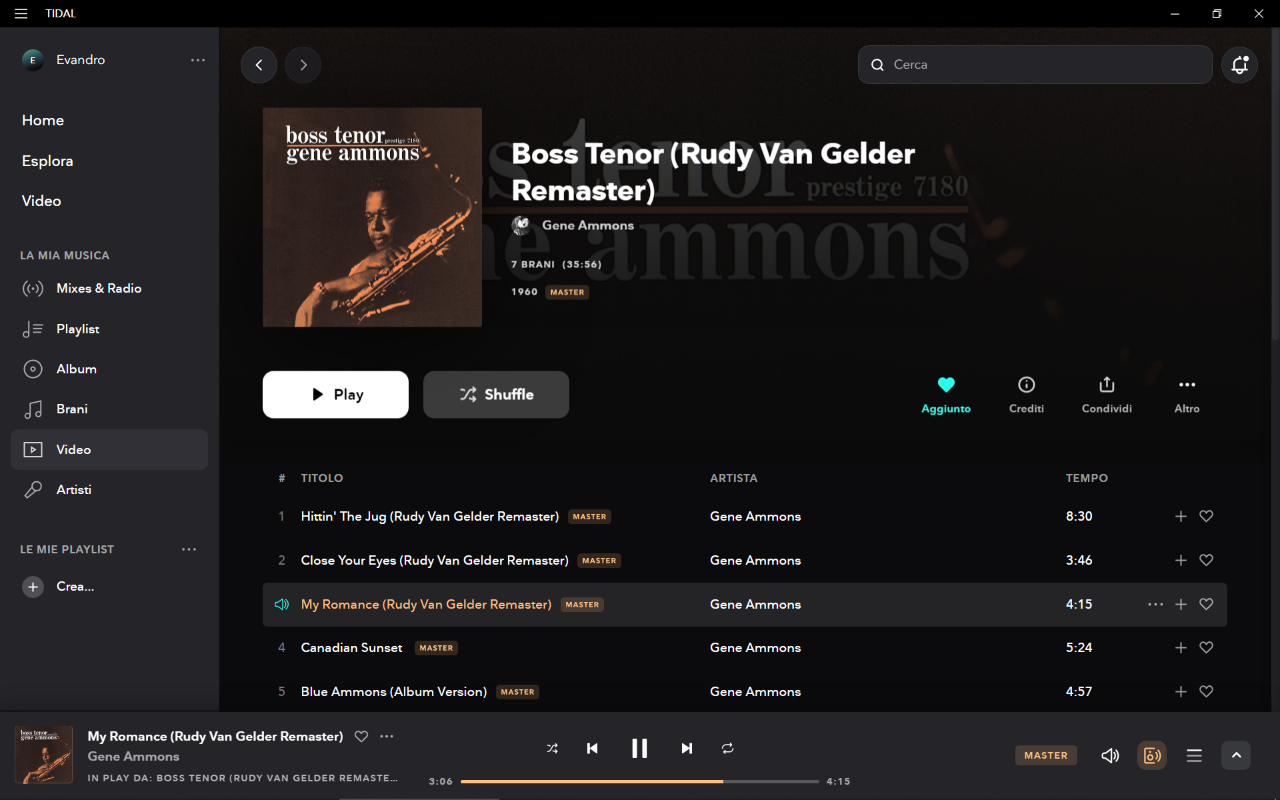The width and height of the screenshot is (1280, 800).
Task: Open Altro more options menu
Action: (1187, 385)
